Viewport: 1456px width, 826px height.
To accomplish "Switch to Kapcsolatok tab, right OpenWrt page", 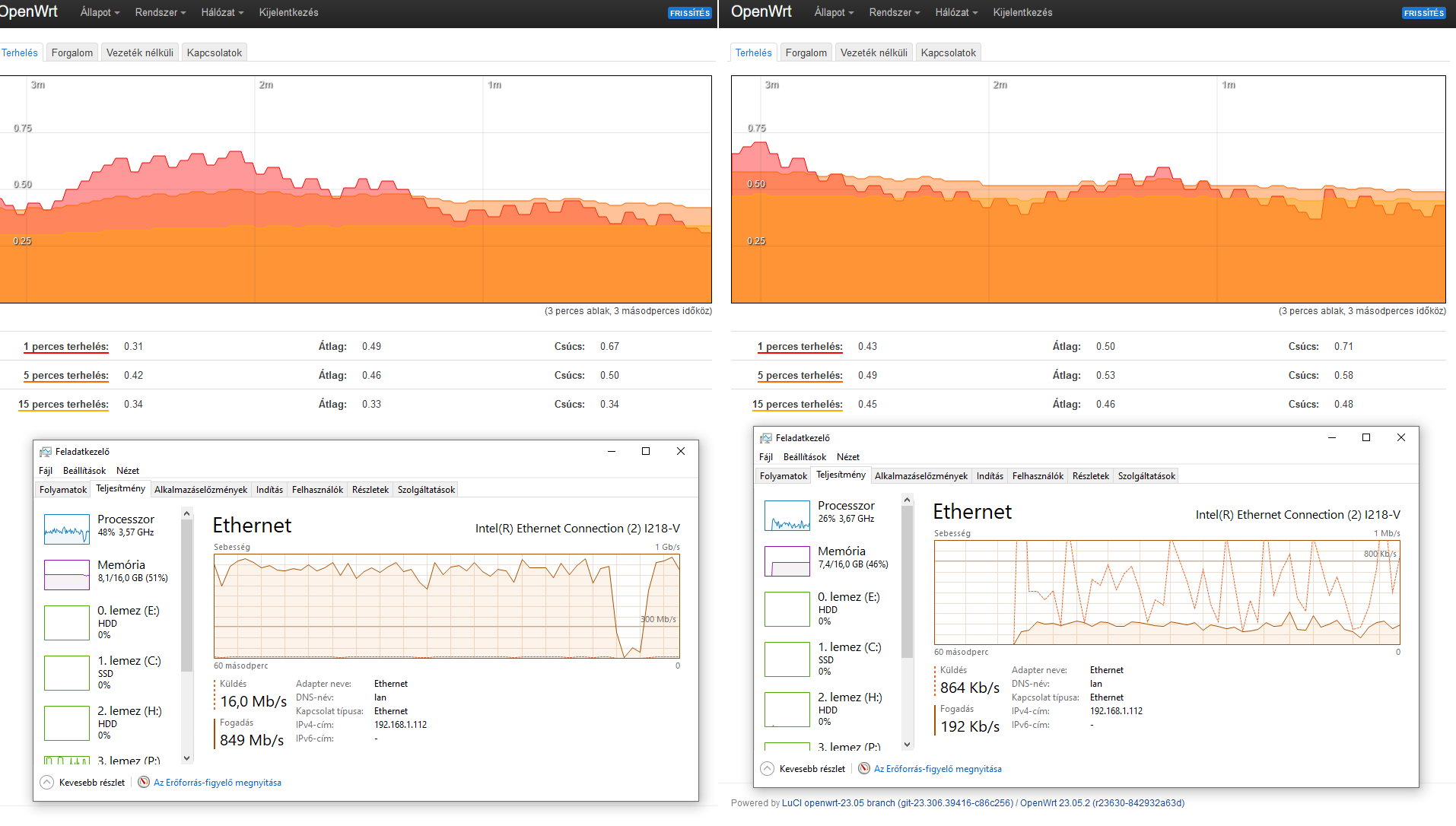I will (949, 52).
